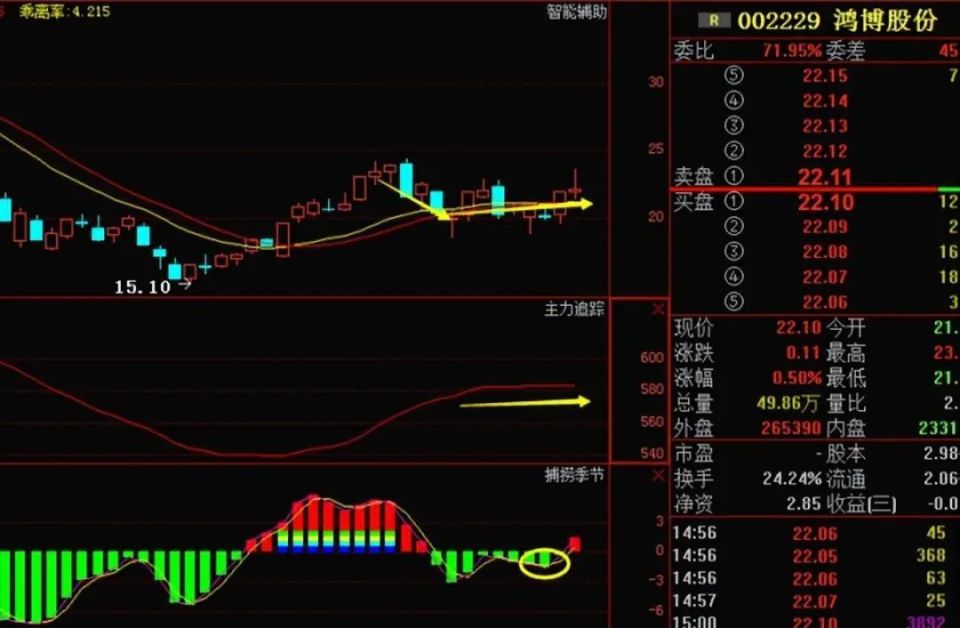Image resolution: width=960 pixels, height=628 pixels.
Task: Click the 委差 label
Action: [846, 51]
